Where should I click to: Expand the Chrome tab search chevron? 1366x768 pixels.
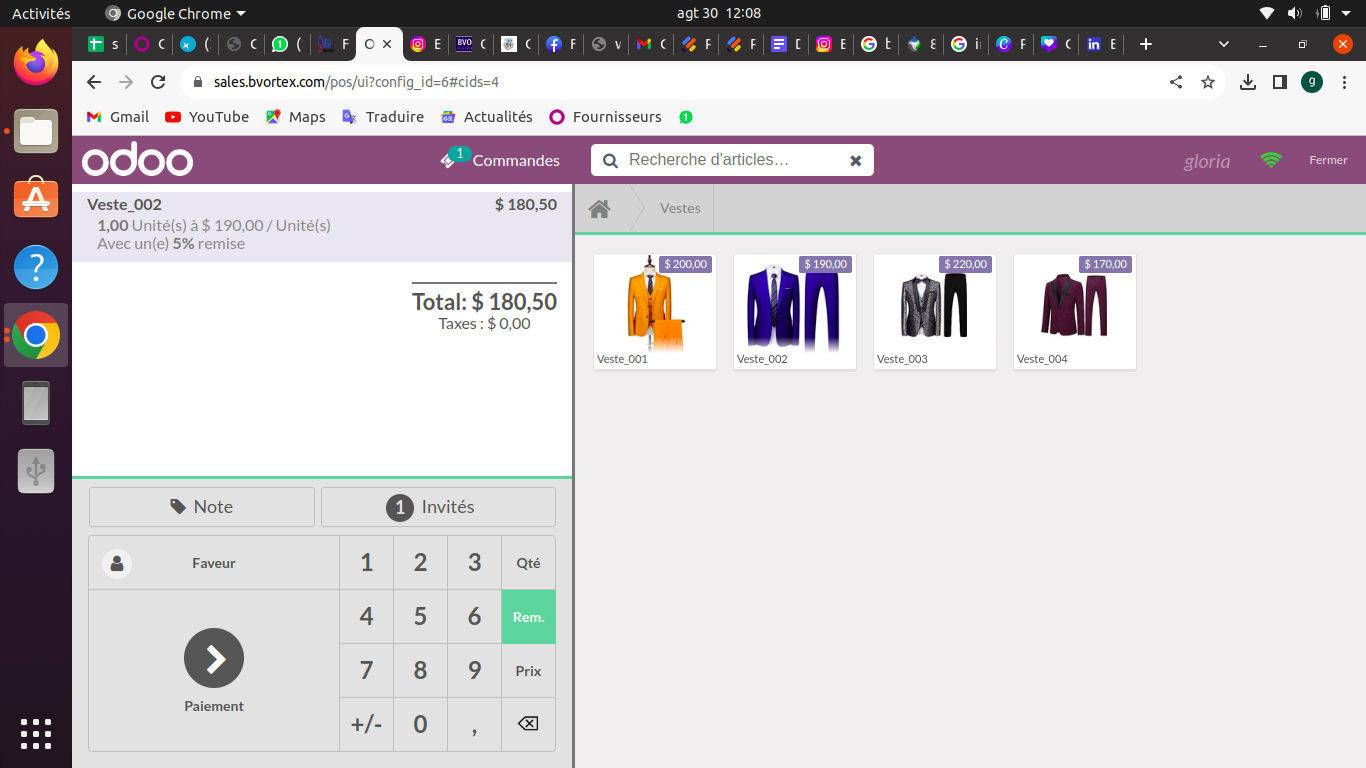click(x=1224, y=44)
